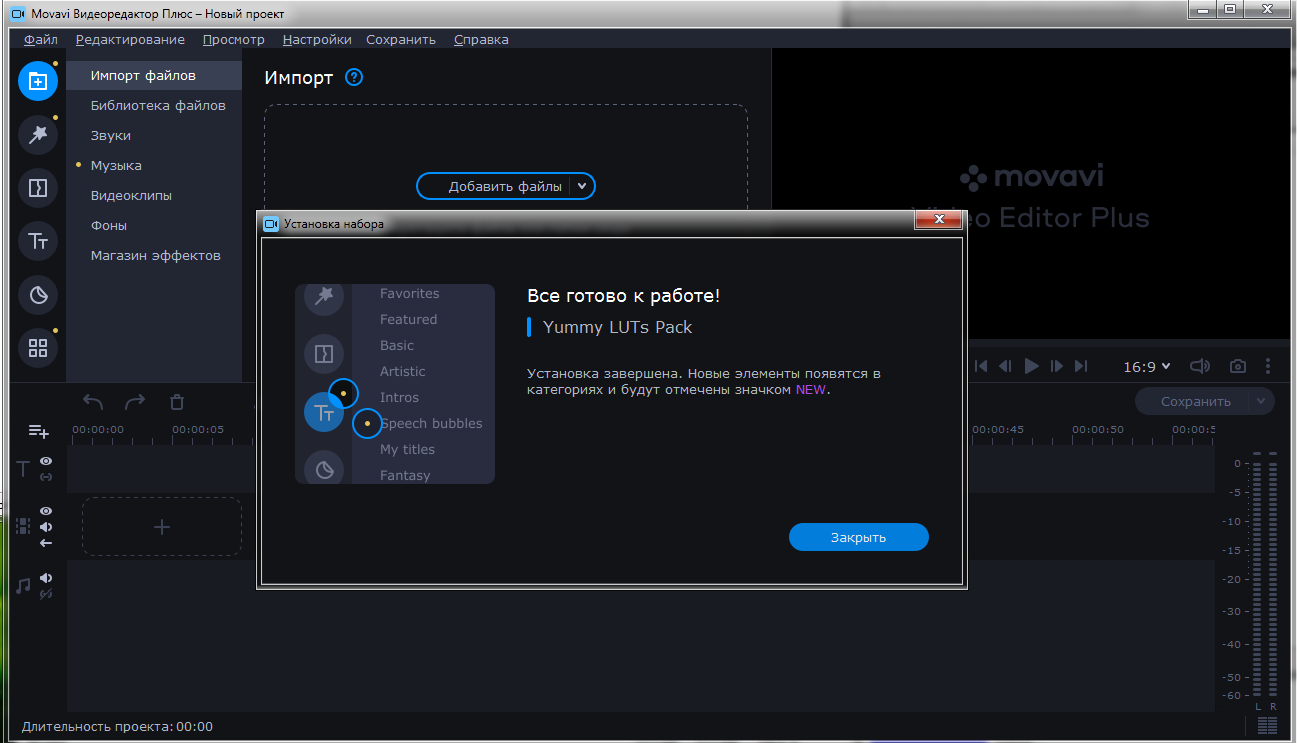Step back one frame in player
1297x743 pixels.
click(1006, 367)
